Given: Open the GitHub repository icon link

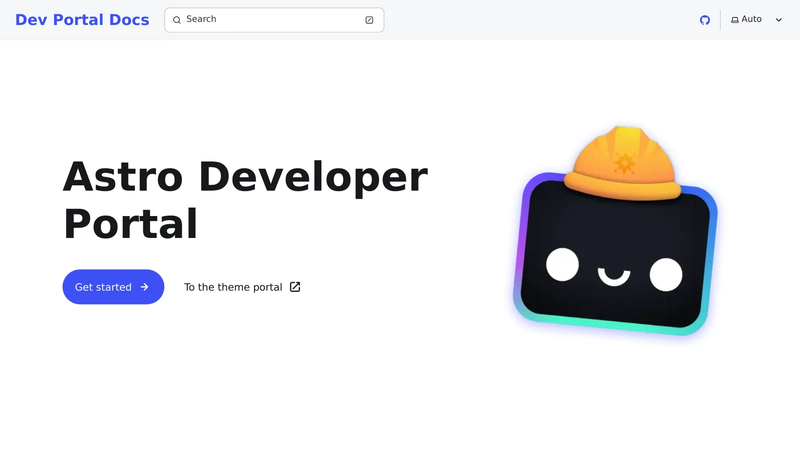Looking at the screenshot, I should click(705, 20).
